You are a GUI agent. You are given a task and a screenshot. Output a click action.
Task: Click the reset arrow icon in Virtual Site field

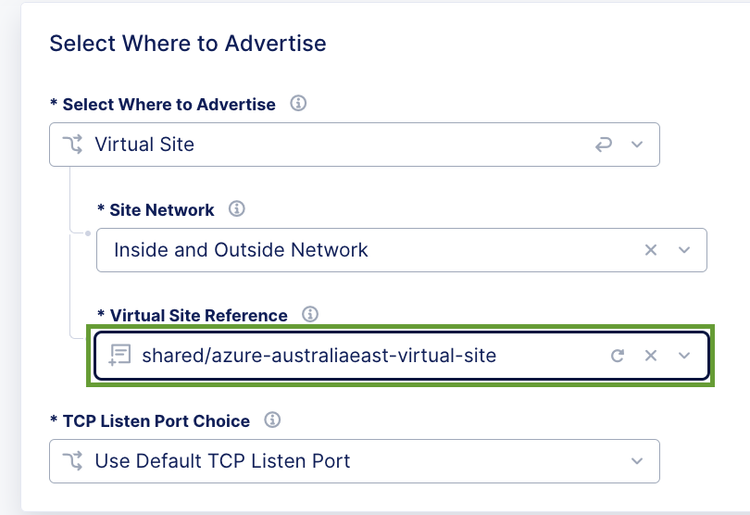click(x=603, y=145)
